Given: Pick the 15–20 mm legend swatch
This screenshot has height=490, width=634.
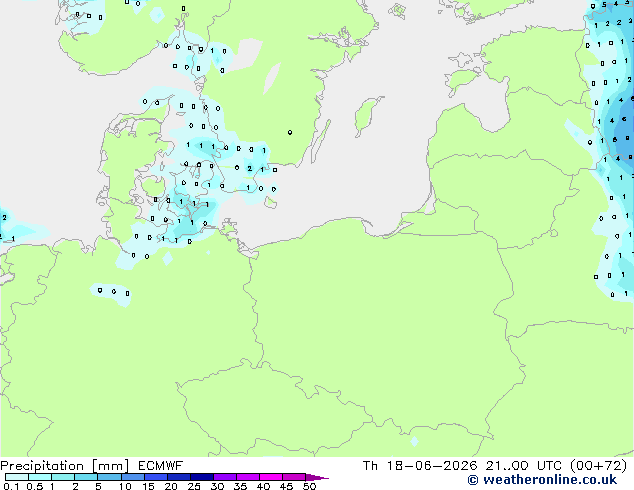Looking at the screenshot, I should pyautogui.click(x=156, y=477).
